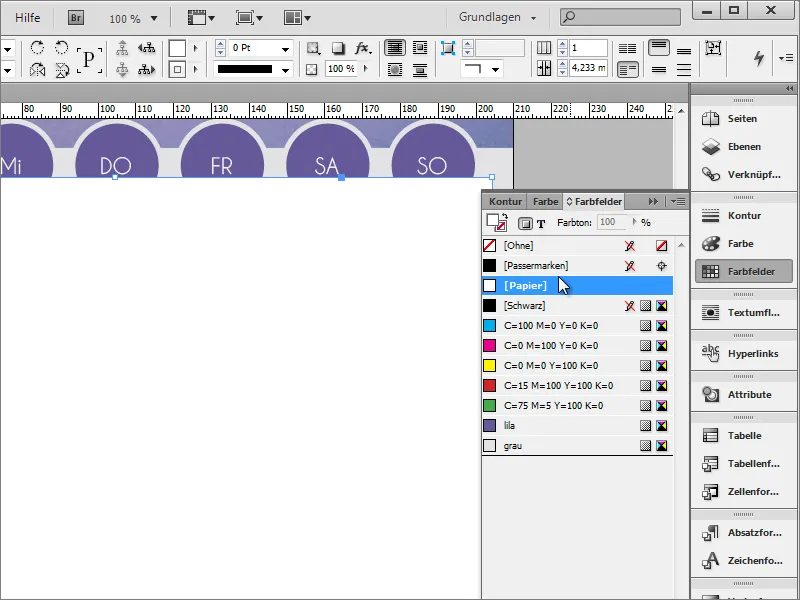This screenshot has width=800, height=600.
Task: Open the Tabelle panel
Action: click(x=743, y=435)
